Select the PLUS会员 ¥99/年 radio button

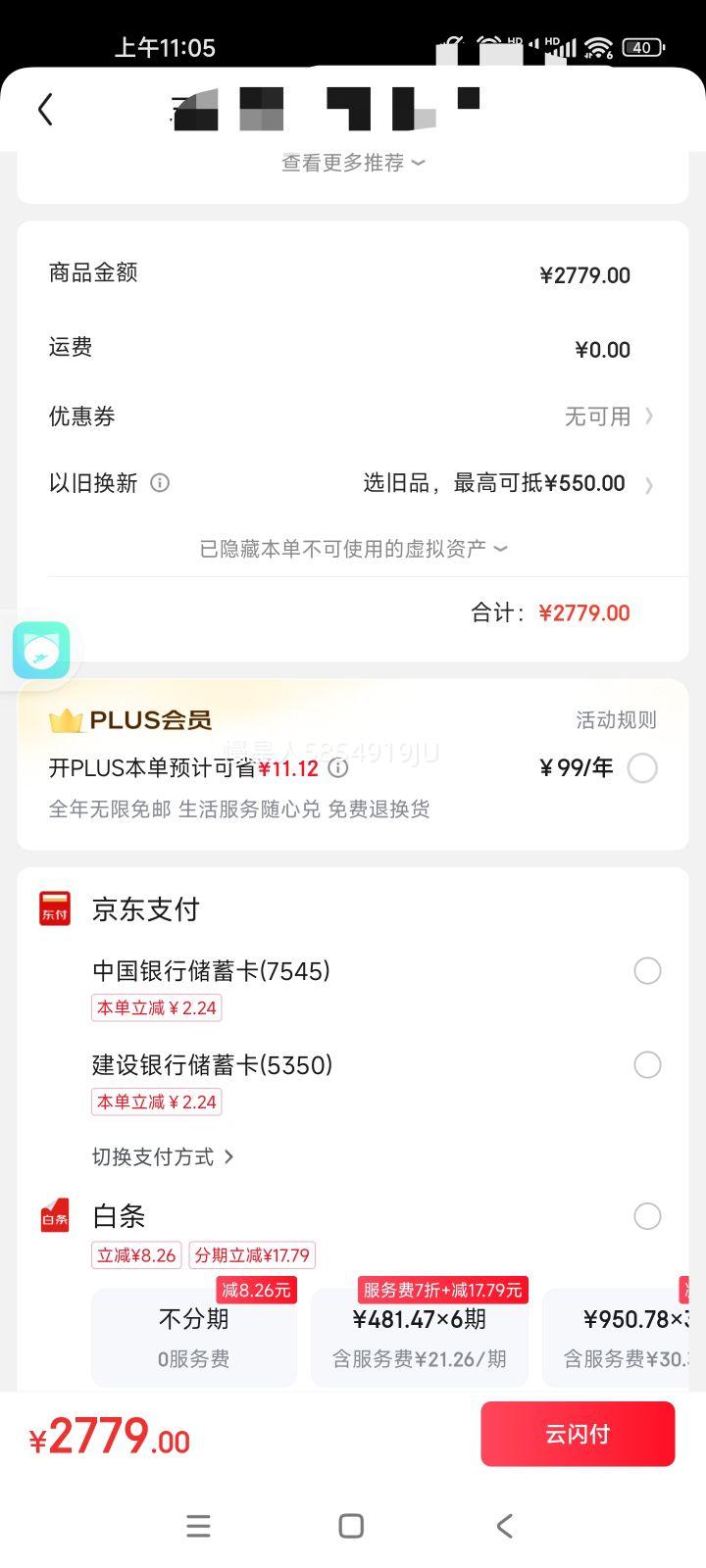pos(642,768)
